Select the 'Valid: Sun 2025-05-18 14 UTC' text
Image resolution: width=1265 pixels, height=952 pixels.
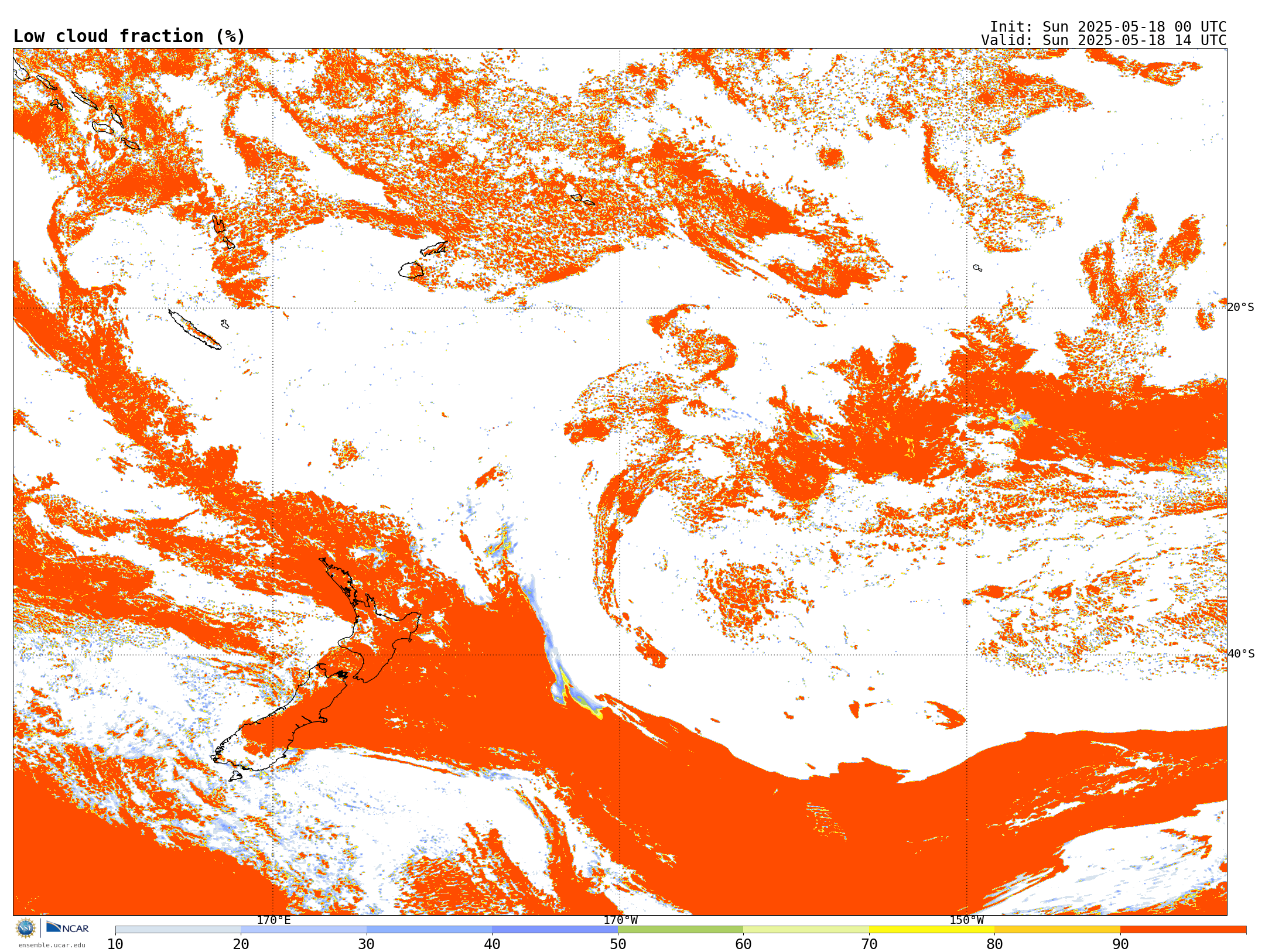(1103, 40)
